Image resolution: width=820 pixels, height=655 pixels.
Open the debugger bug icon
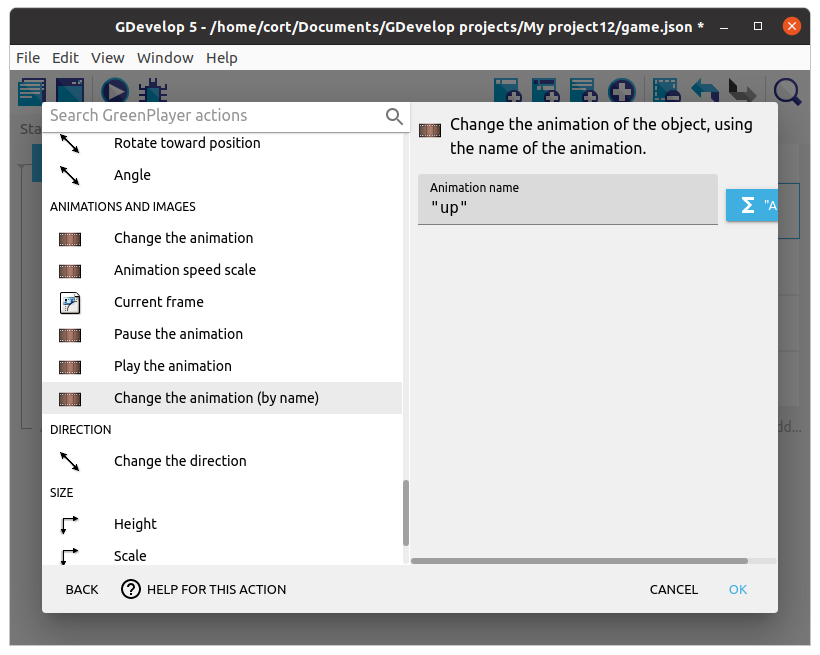(x=153, y=90)
